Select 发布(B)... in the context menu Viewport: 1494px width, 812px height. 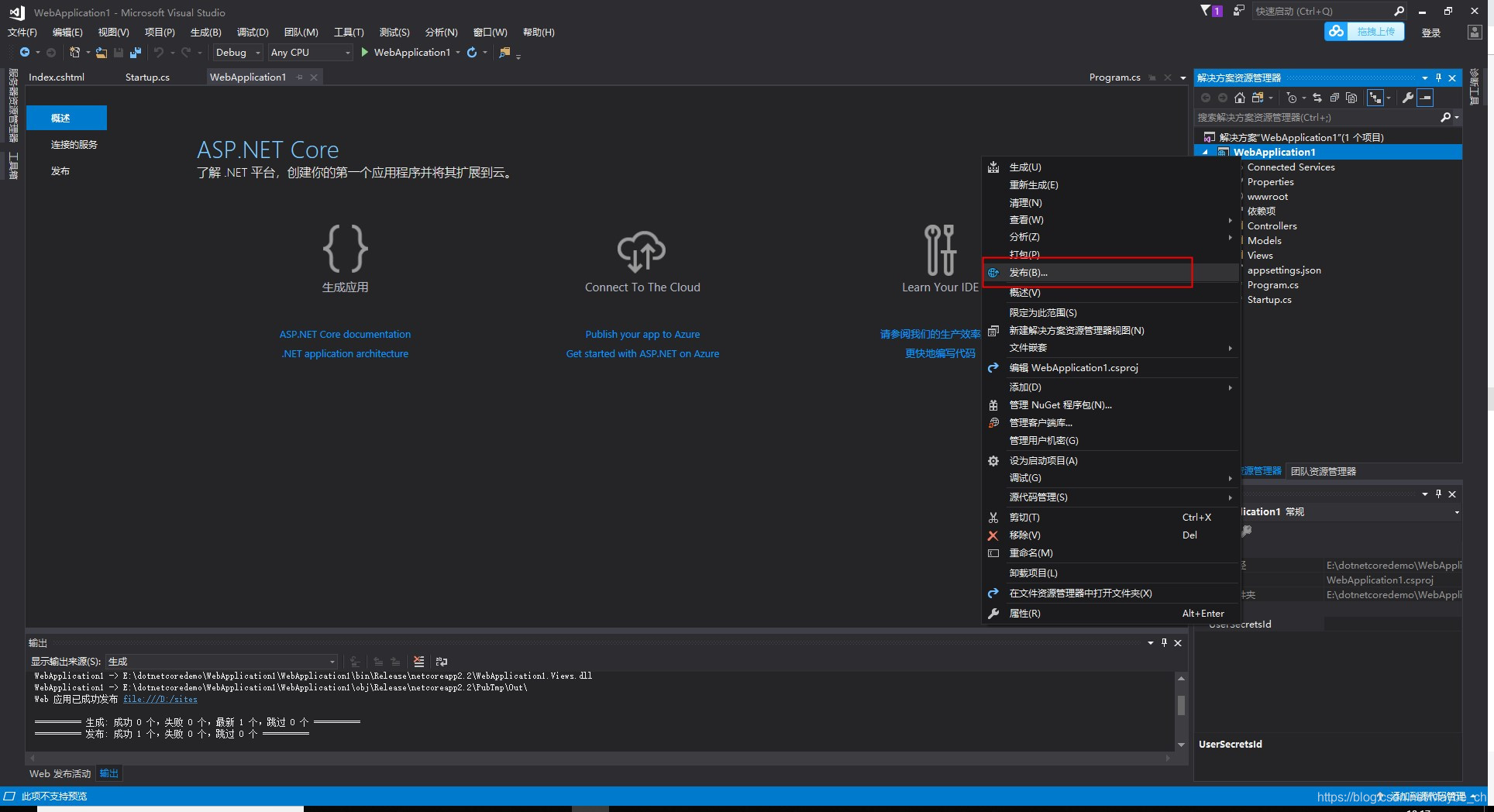coord(1111,273)
